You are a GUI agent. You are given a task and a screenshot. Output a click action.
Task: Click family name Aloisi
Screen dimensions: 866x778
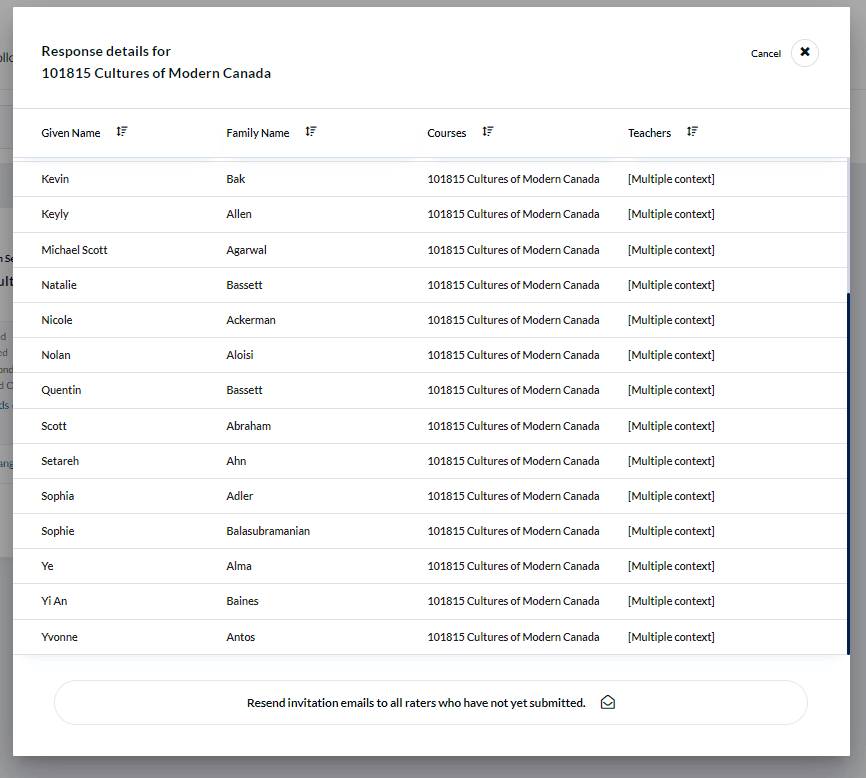pyautogui.click(x=240, y=355)
